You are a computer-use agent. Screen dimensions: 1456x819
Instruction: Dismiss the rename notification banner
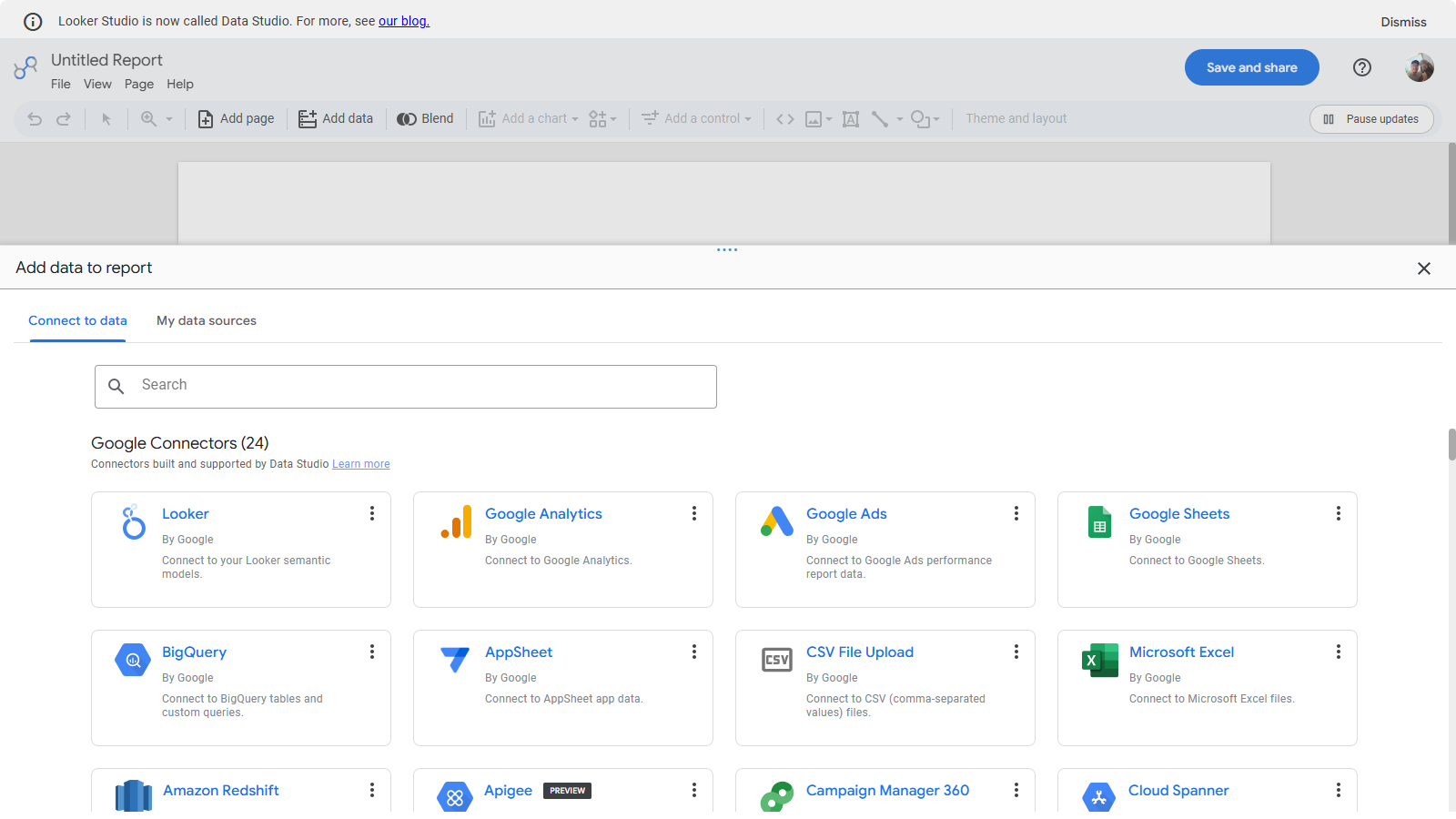(x=1403, y=22)
